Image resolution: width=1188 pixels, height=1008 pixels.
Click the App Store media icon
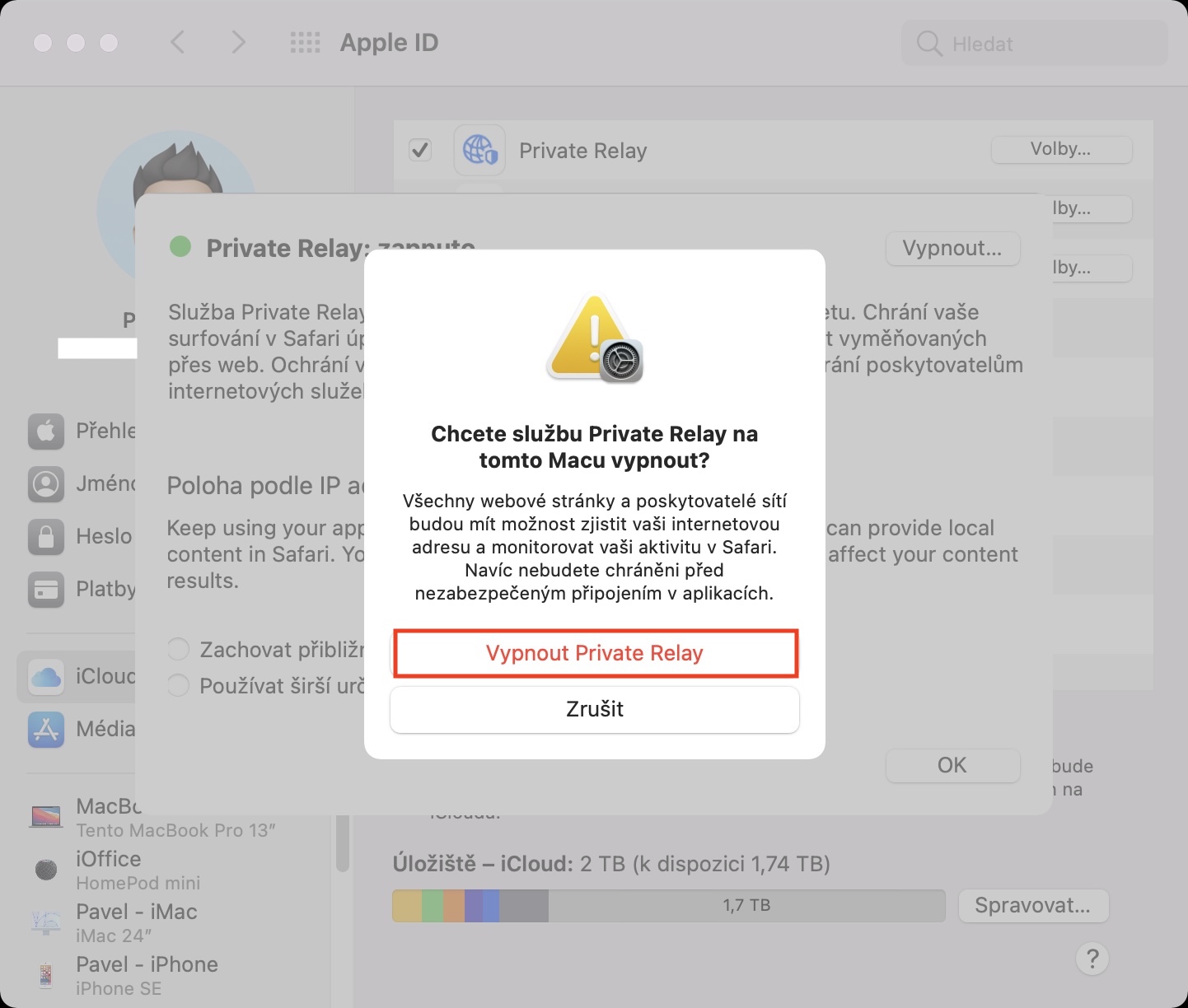[x=46, y=730]
